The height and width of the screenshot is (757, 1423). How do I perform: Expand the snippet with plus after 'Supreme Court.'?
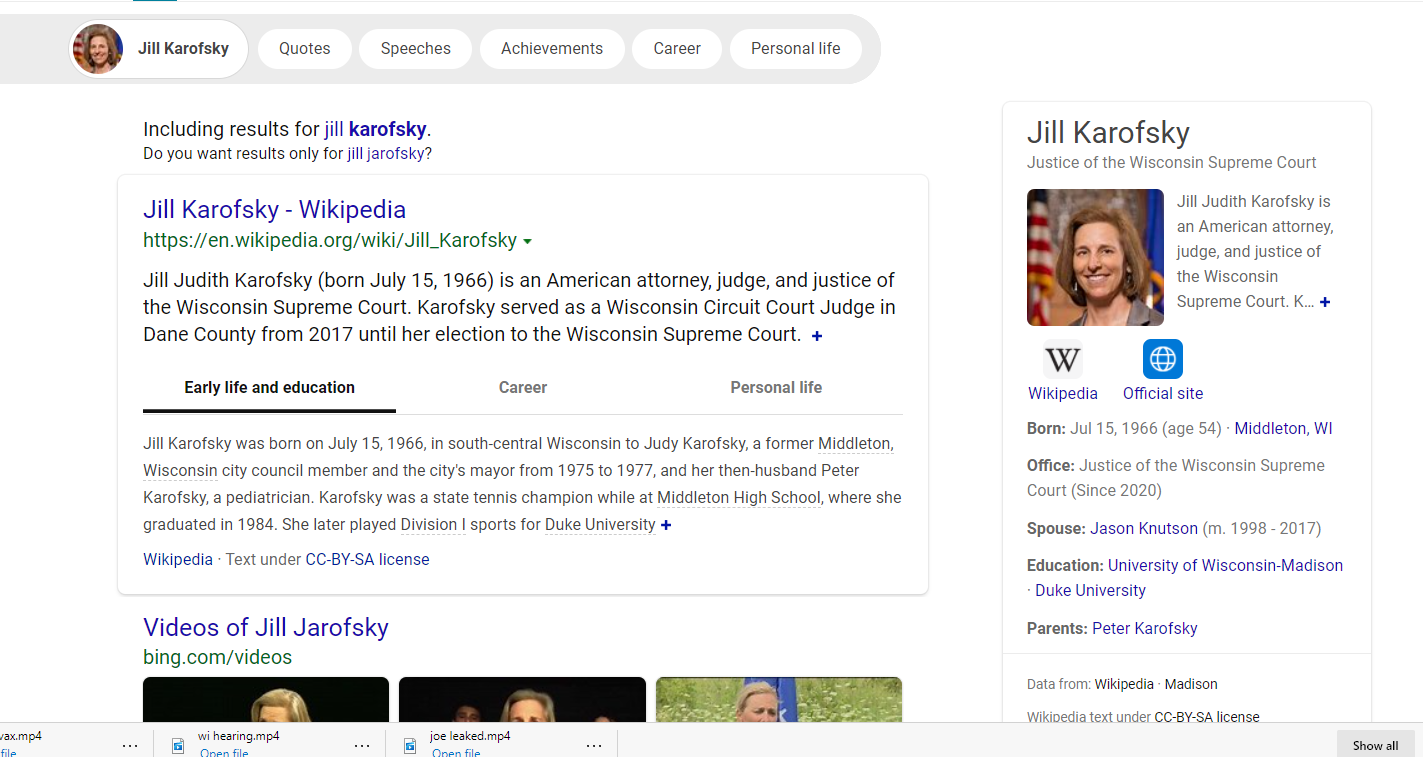pos(817,336)
